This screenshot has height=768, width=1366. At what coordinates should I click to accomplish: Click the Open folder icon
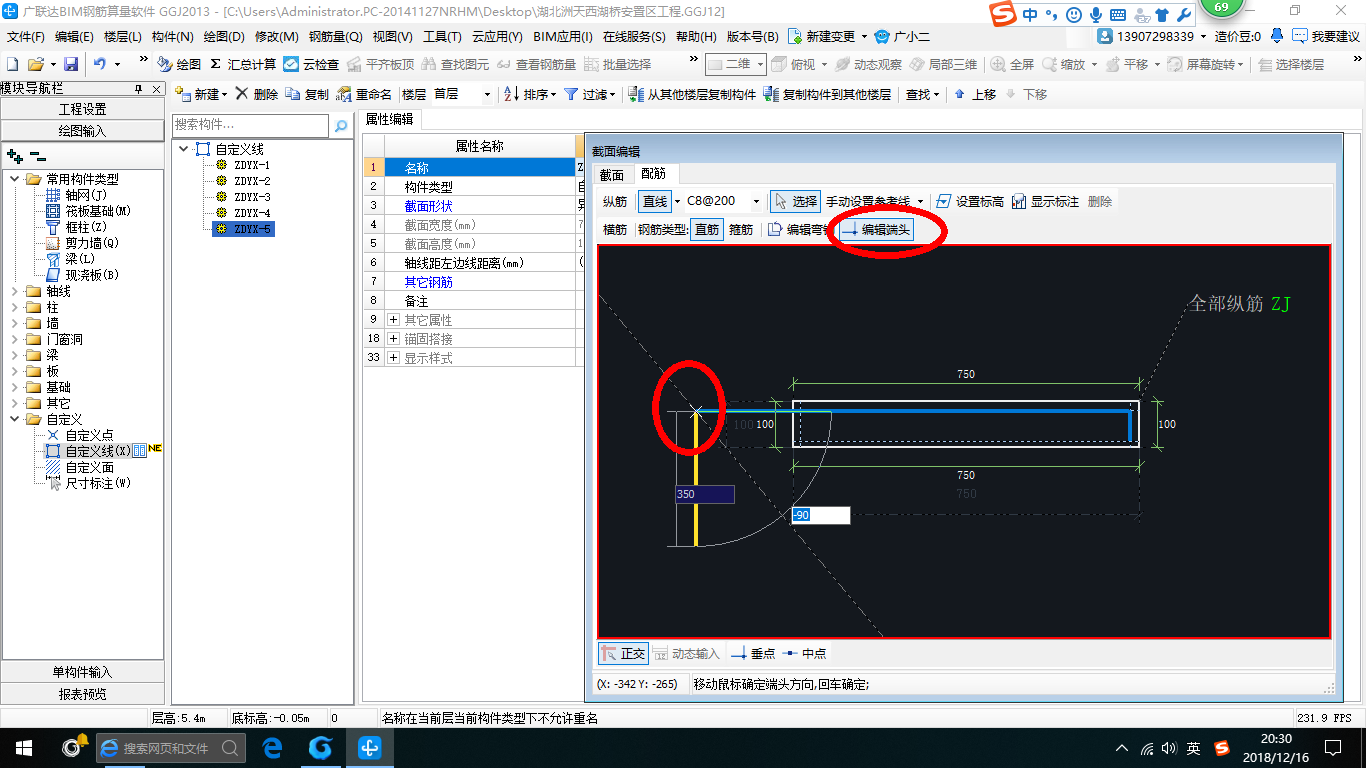(x=36, y=64)
